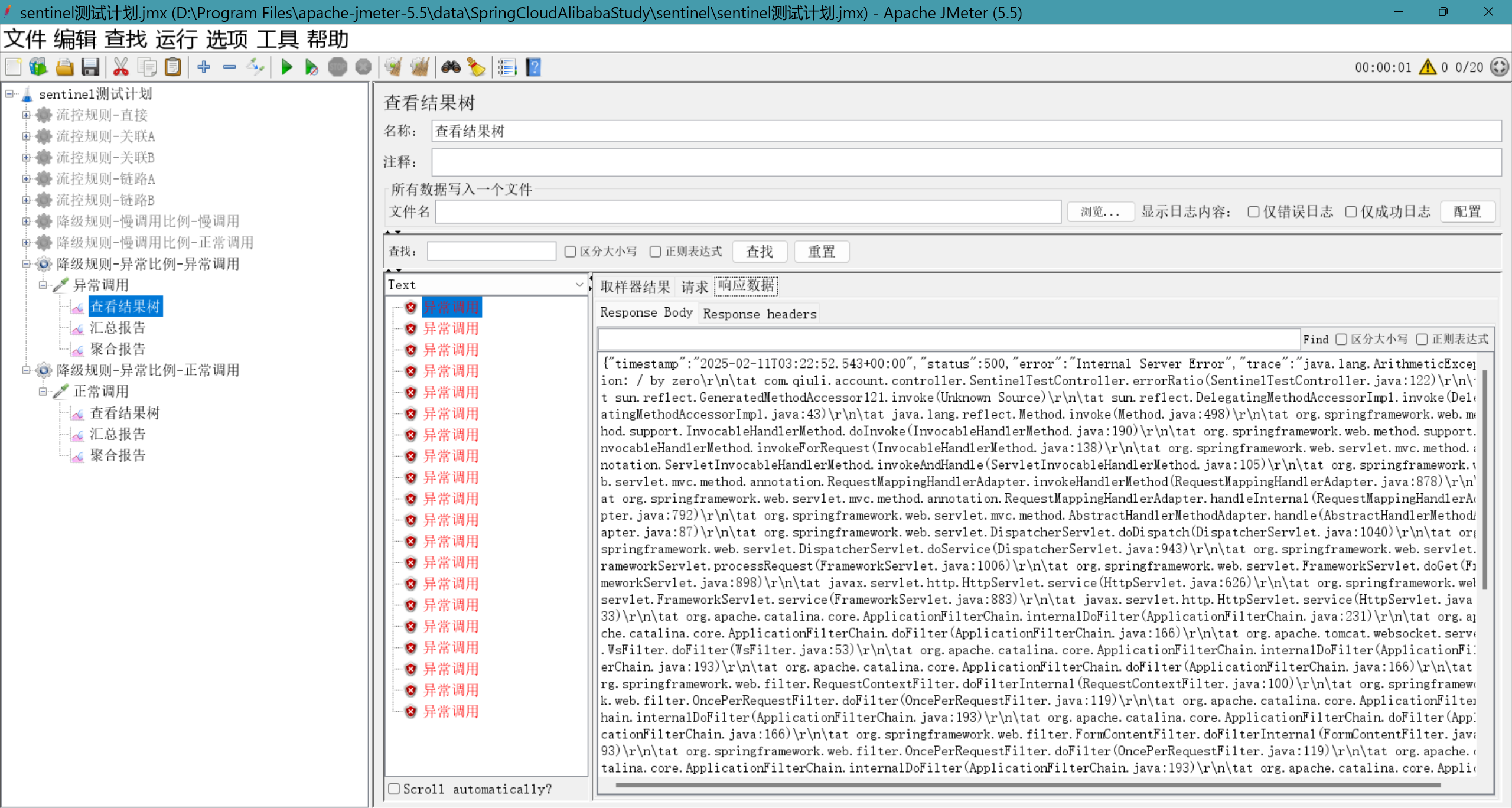Image resolution: width=1512 pixels, height=808 pixels.
Task: Click the response body horizontal scrollbar
Action: pyautogui.click(x=1028, y=785)
